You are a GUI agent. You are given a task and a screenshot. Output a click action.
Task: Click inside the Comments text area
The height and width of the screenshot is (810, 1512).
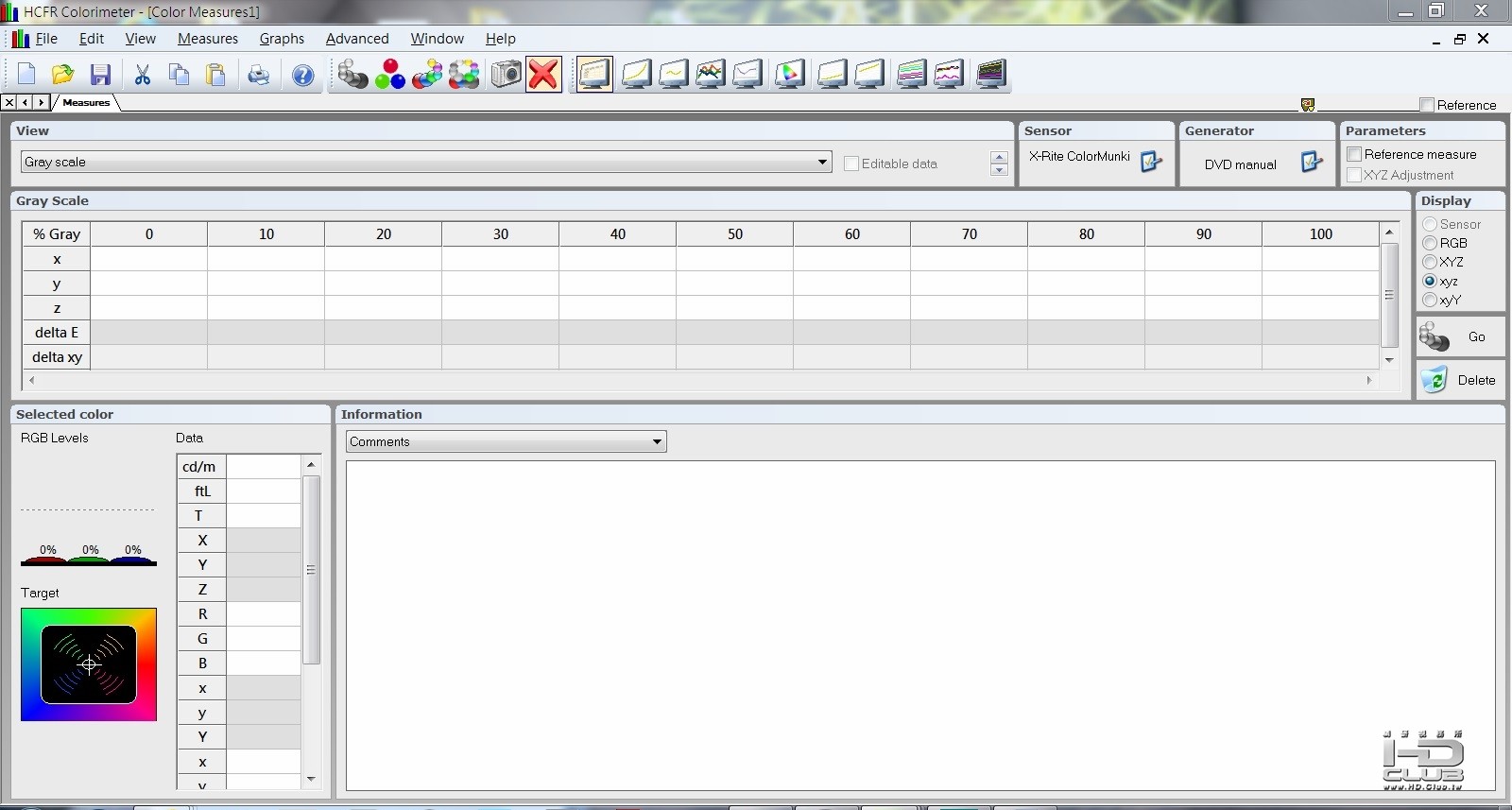click(920, 625)
